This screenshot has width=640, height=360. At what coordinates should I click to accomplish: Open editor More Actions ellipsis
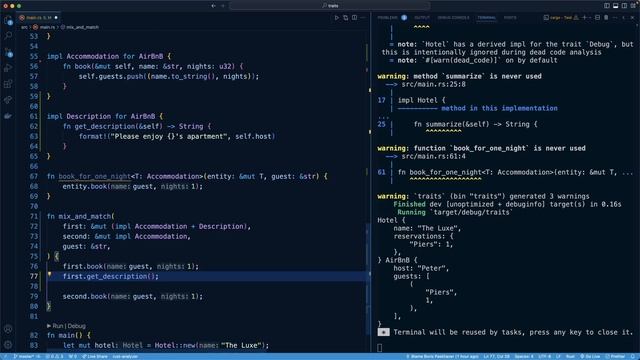pos(363,18)
